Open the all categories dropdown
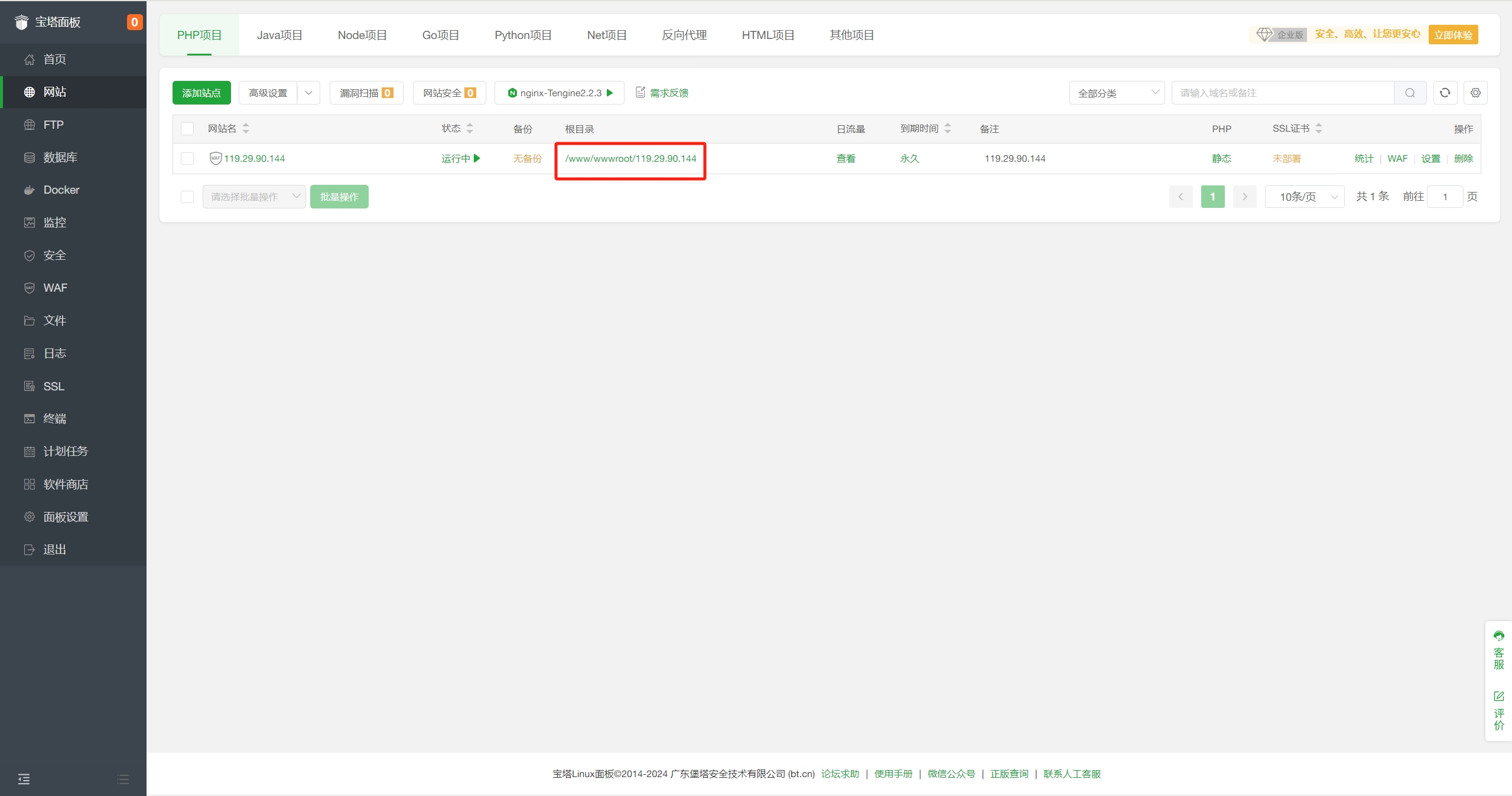This screenshot has width=1512, height=796. (1116, 93)
